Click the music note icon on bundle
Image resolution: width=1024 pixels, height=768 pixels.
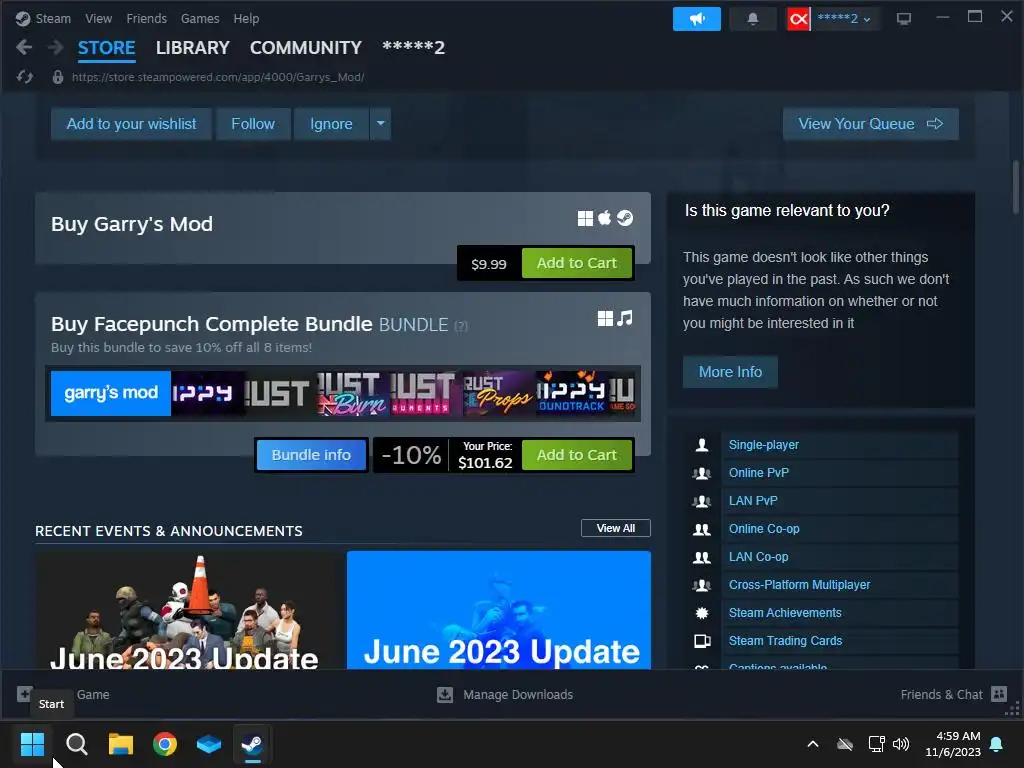[x=625, y=318]
